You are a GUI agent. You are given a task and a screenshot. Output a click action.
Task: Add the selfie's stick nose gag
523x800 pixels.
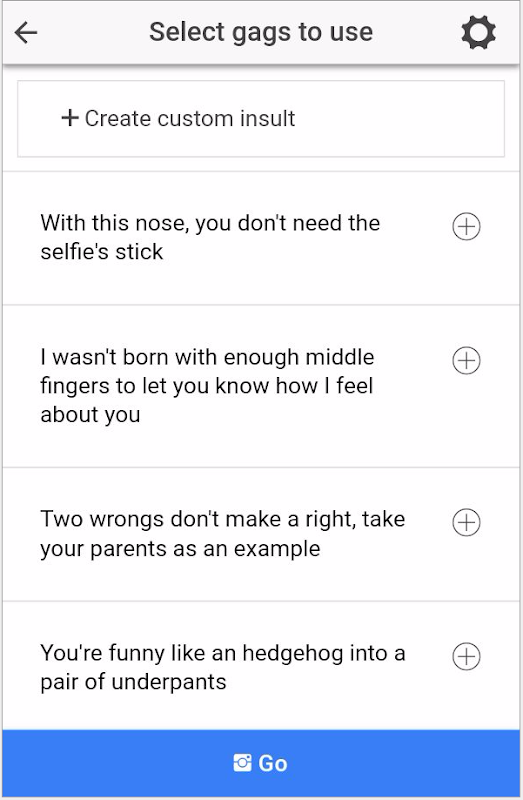(x=466, y=227)
